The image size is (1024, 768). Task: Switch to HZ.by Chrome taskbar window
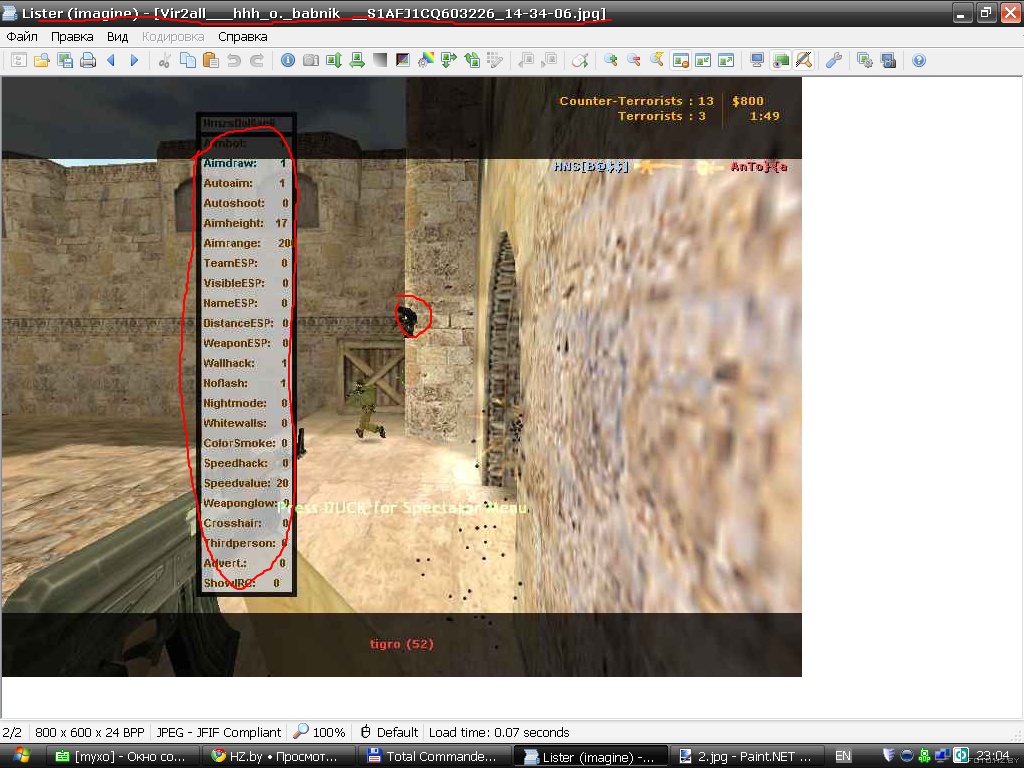(279, 756)
